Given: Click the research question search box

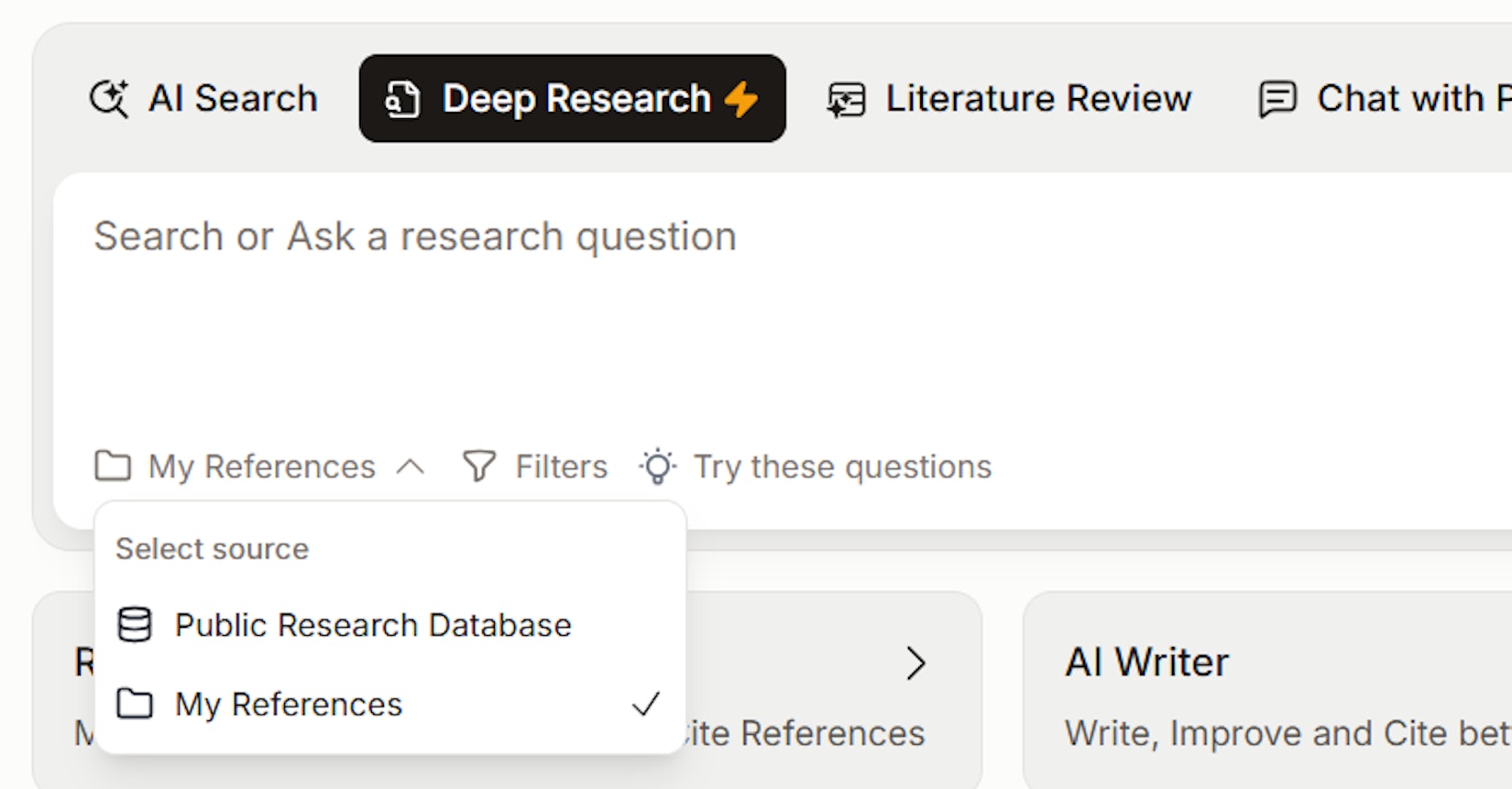Looking at the screenshot, I should pos(733,302).
